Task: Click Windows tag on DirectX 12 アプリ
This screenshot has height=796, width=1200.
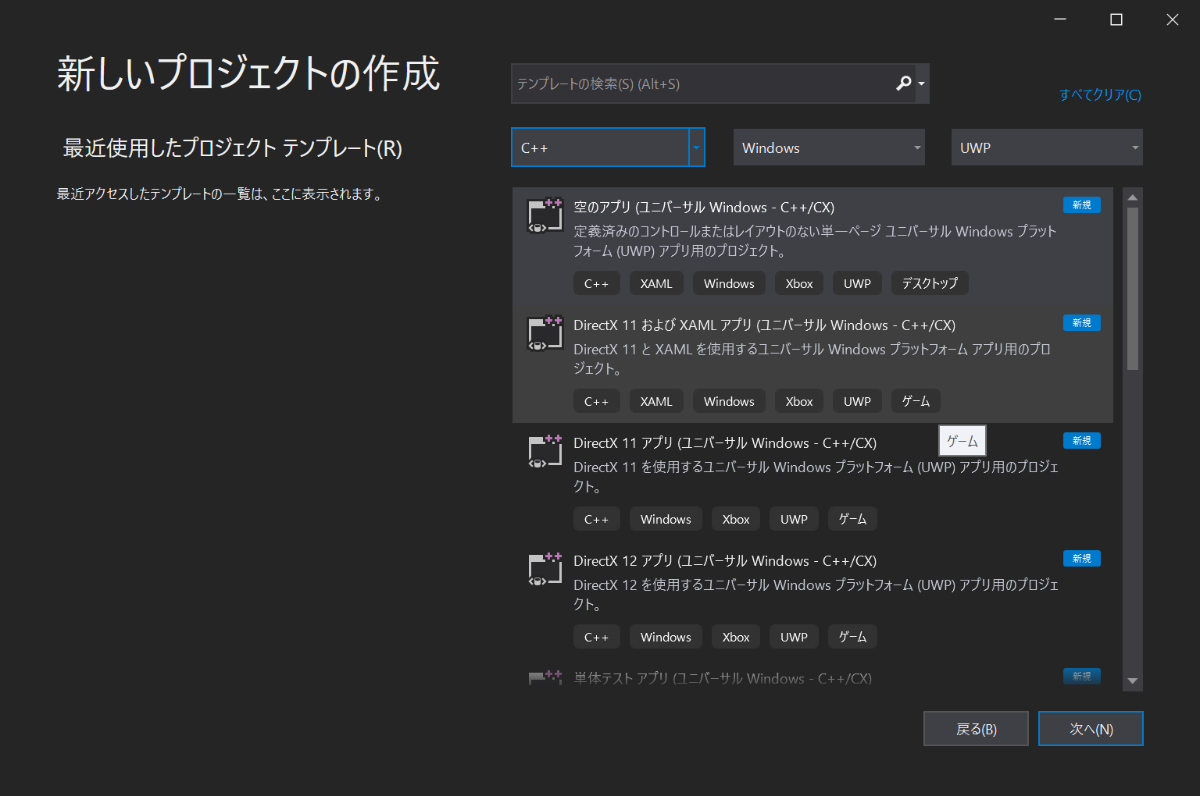Action: click(x=666, y=637)
